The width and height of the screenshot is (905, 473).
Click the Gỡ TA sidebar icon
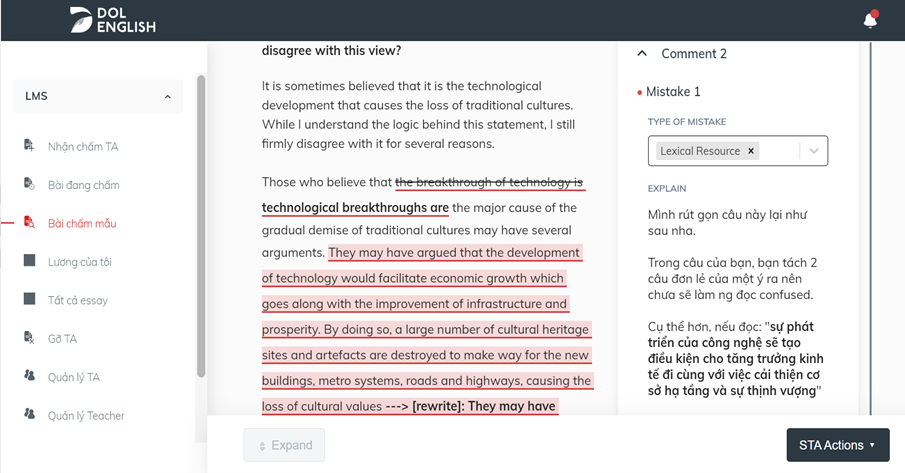[x=29, y=339]
